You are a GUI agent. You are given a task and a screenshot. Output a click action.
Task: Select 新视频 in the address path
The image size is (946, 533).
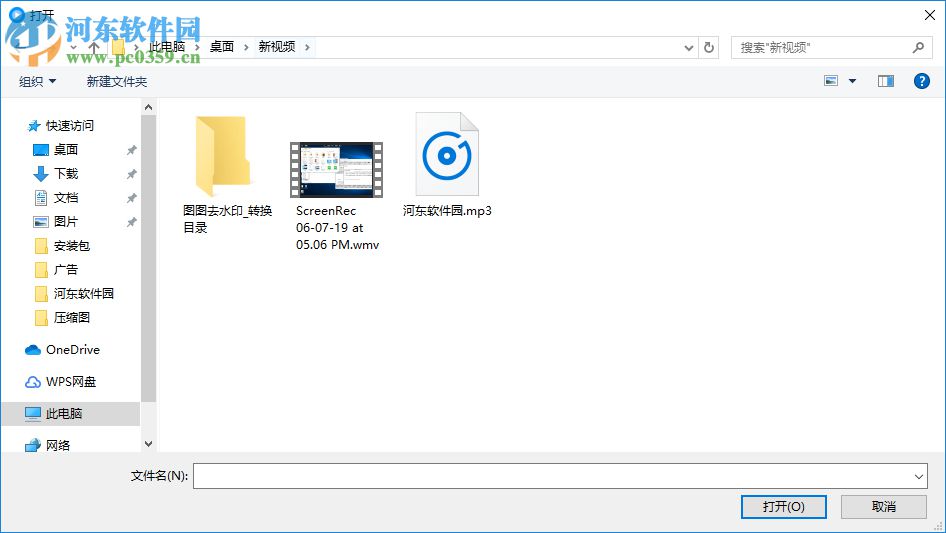click(x=276, y=46)
